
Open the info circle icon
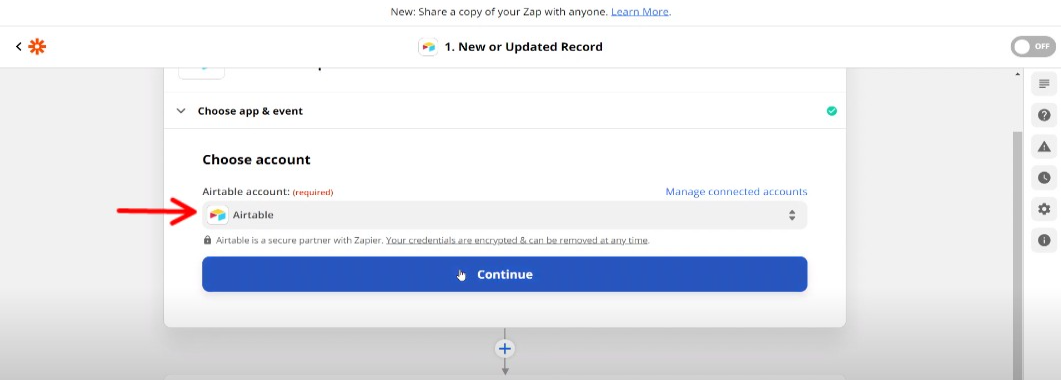tap(1044, 240)
